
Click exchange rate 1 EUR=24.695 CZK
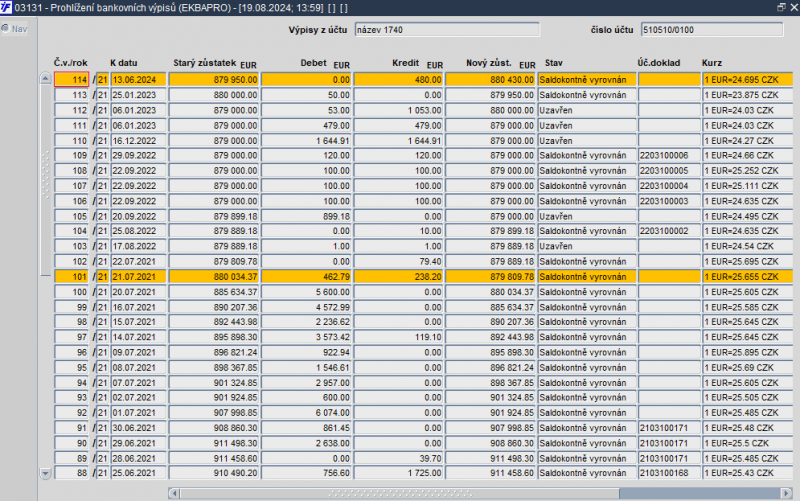click(748, 80)
